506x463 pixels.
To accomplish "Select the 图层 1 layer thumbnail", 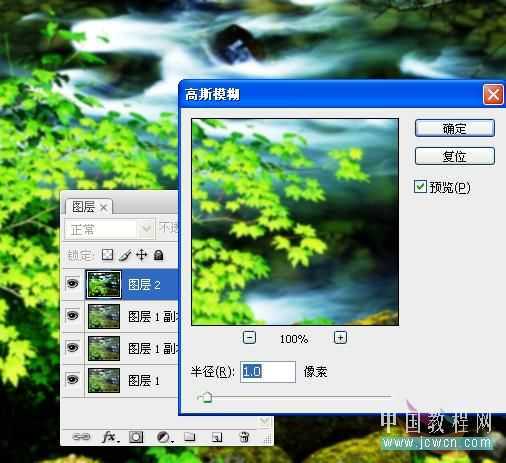I will (x=104, y=380).
